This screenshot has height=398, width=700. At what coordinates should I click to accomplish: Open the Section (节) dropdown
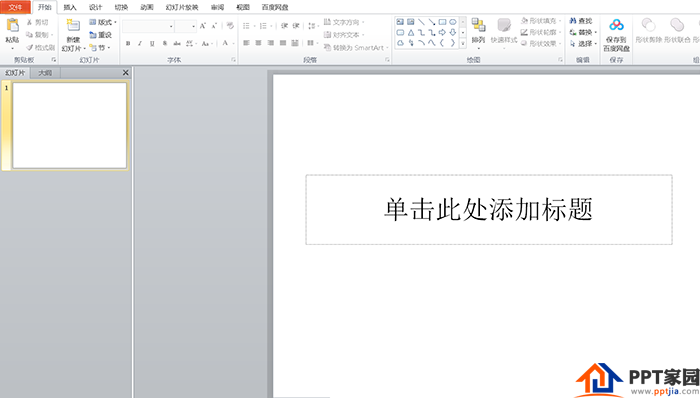[100, 47]
